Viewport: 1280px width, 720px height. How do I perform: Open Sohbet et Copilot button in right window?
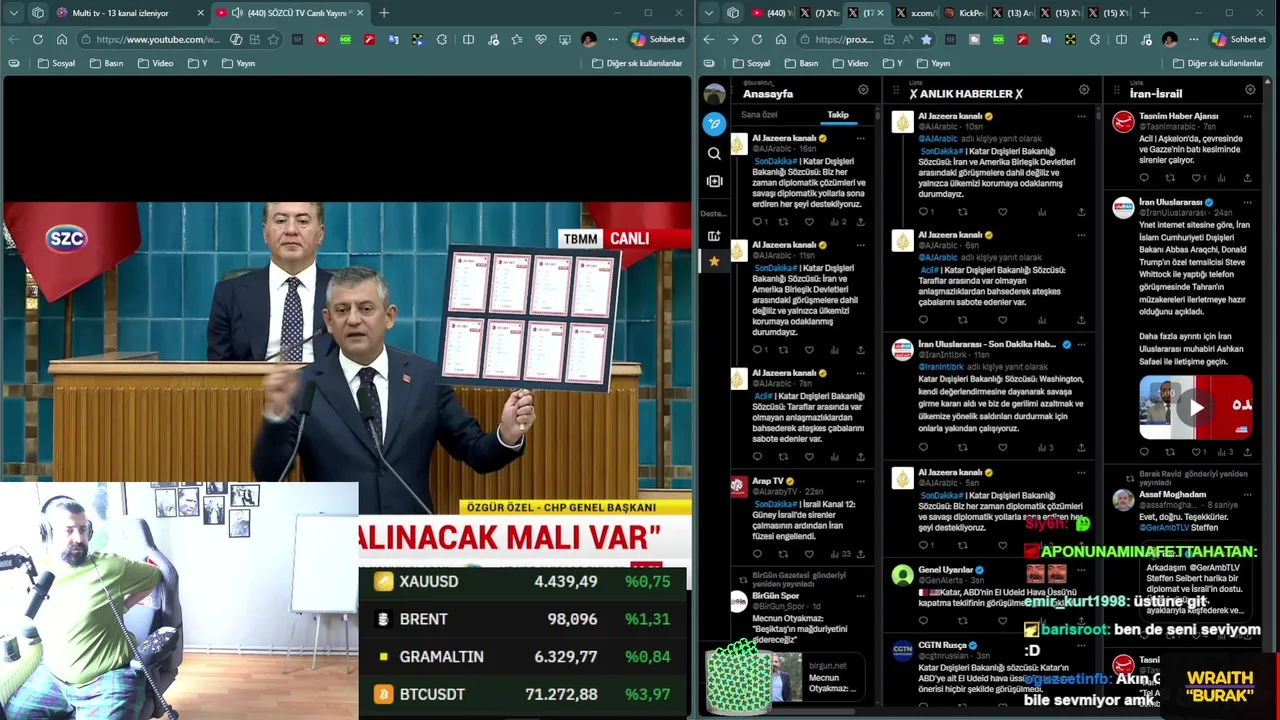[x=1238, y=39]
